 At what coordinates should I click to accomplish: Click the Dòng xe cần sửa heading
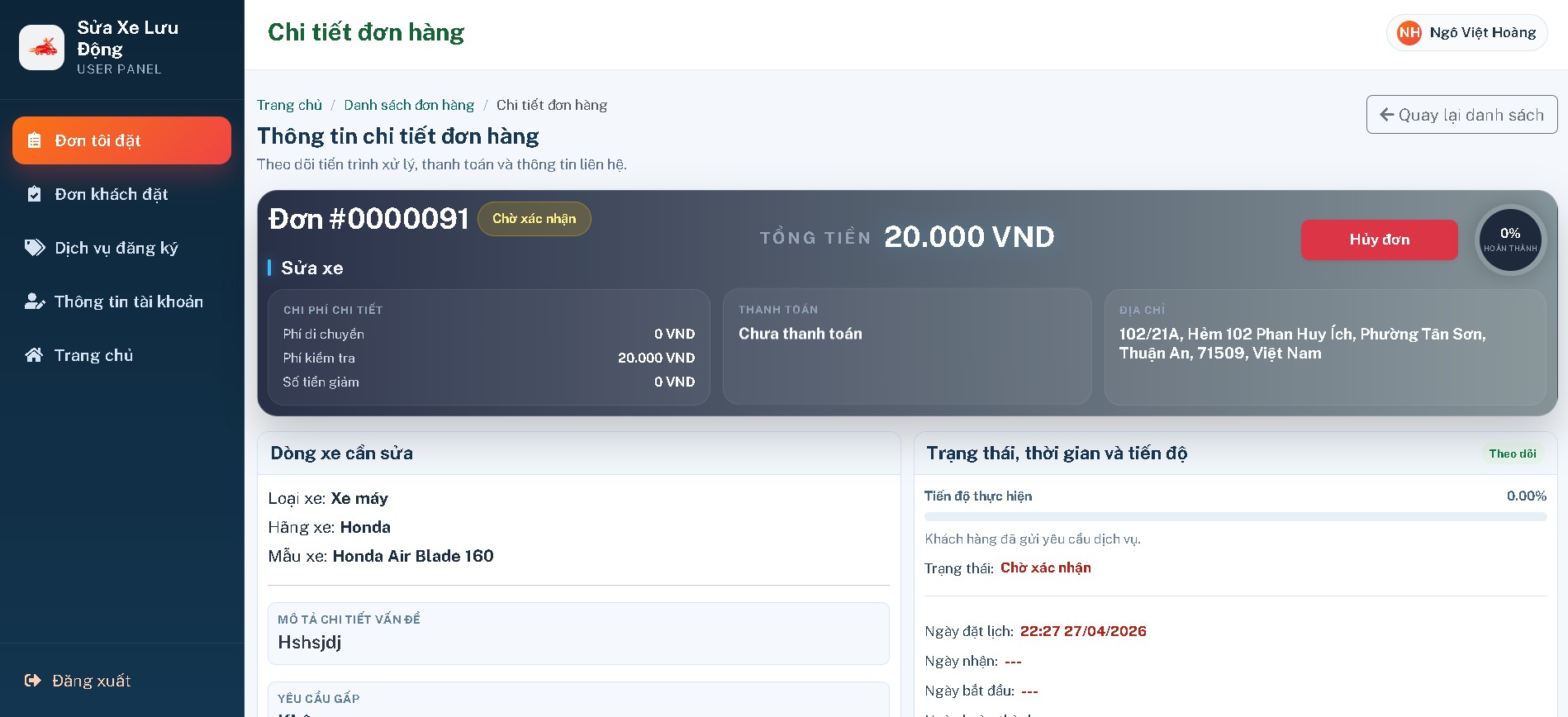342,453
